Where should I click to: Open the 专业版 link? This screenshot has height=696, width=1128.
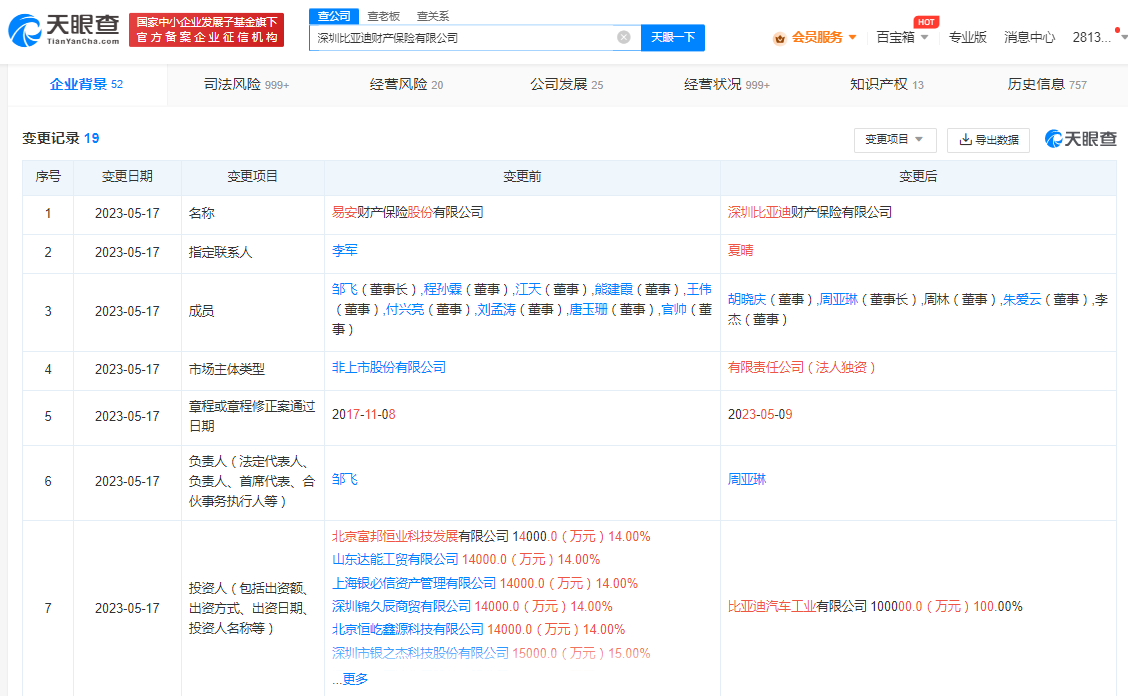968,37
